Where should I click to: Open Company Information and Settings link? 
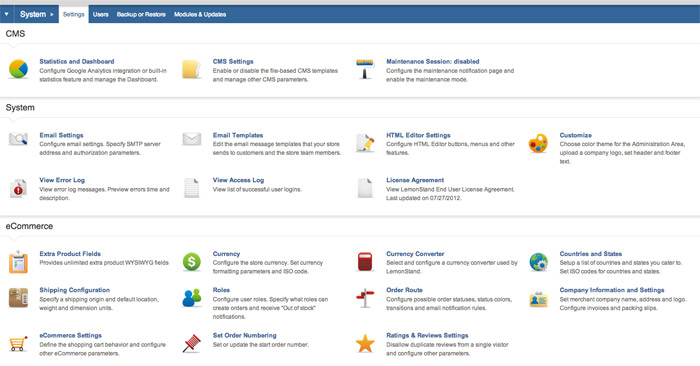[x=612, y=290]
